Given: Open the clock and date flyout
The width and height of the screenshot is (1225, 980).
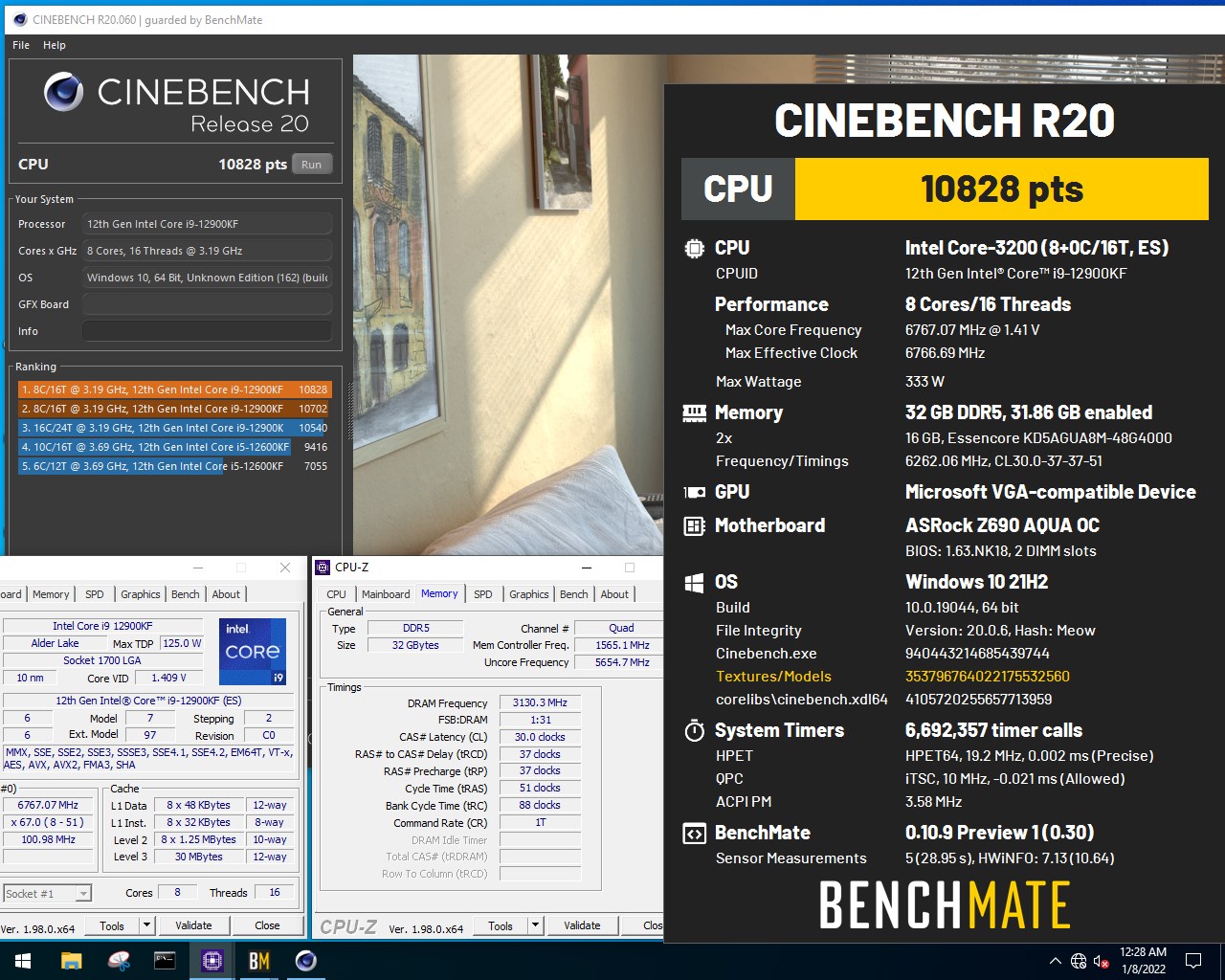Looking at the screenshot, I should 1143,961.
